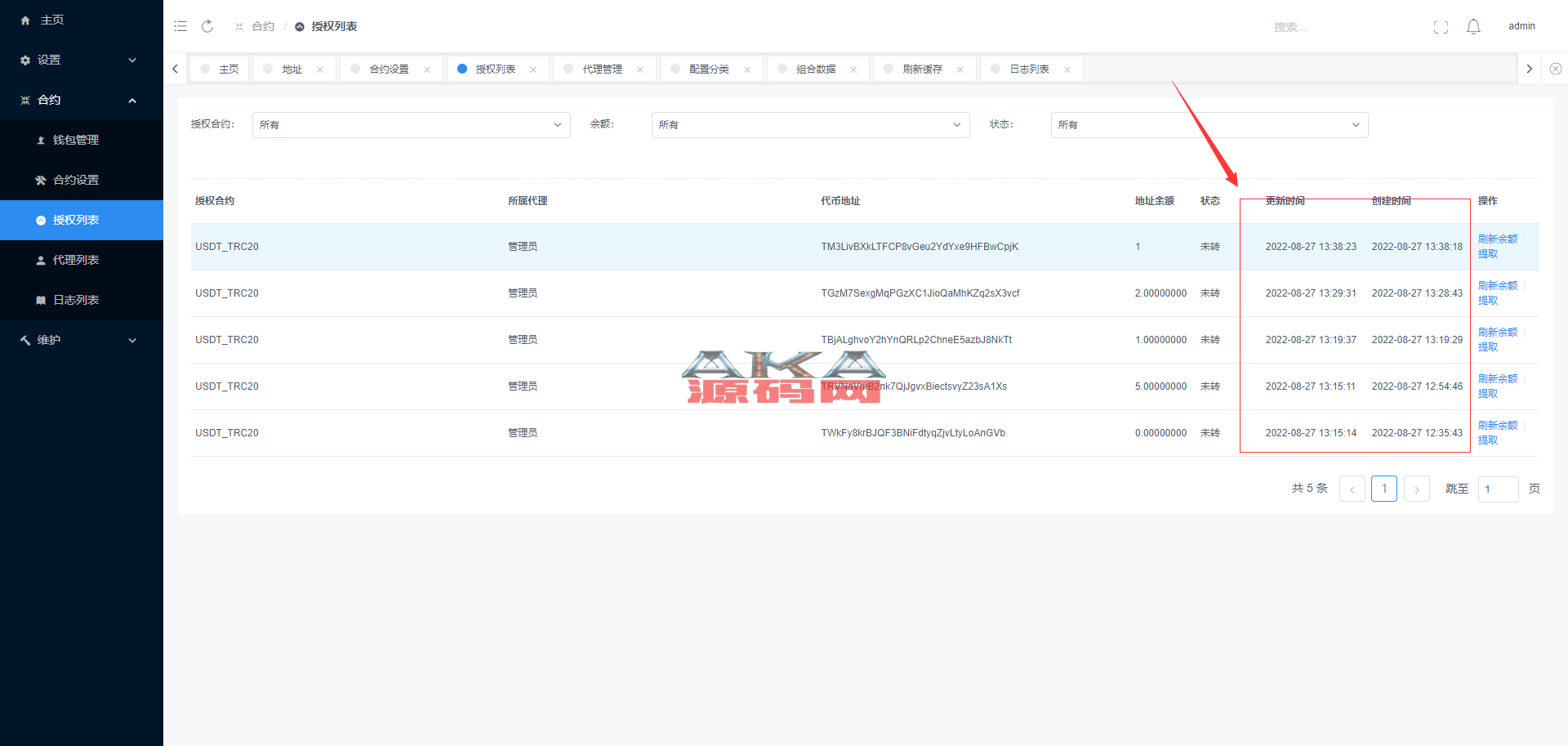Viewport: 1568px width, 746px height.
Task: Click 刷新余额 link in first row
Action: [1497, 239]
